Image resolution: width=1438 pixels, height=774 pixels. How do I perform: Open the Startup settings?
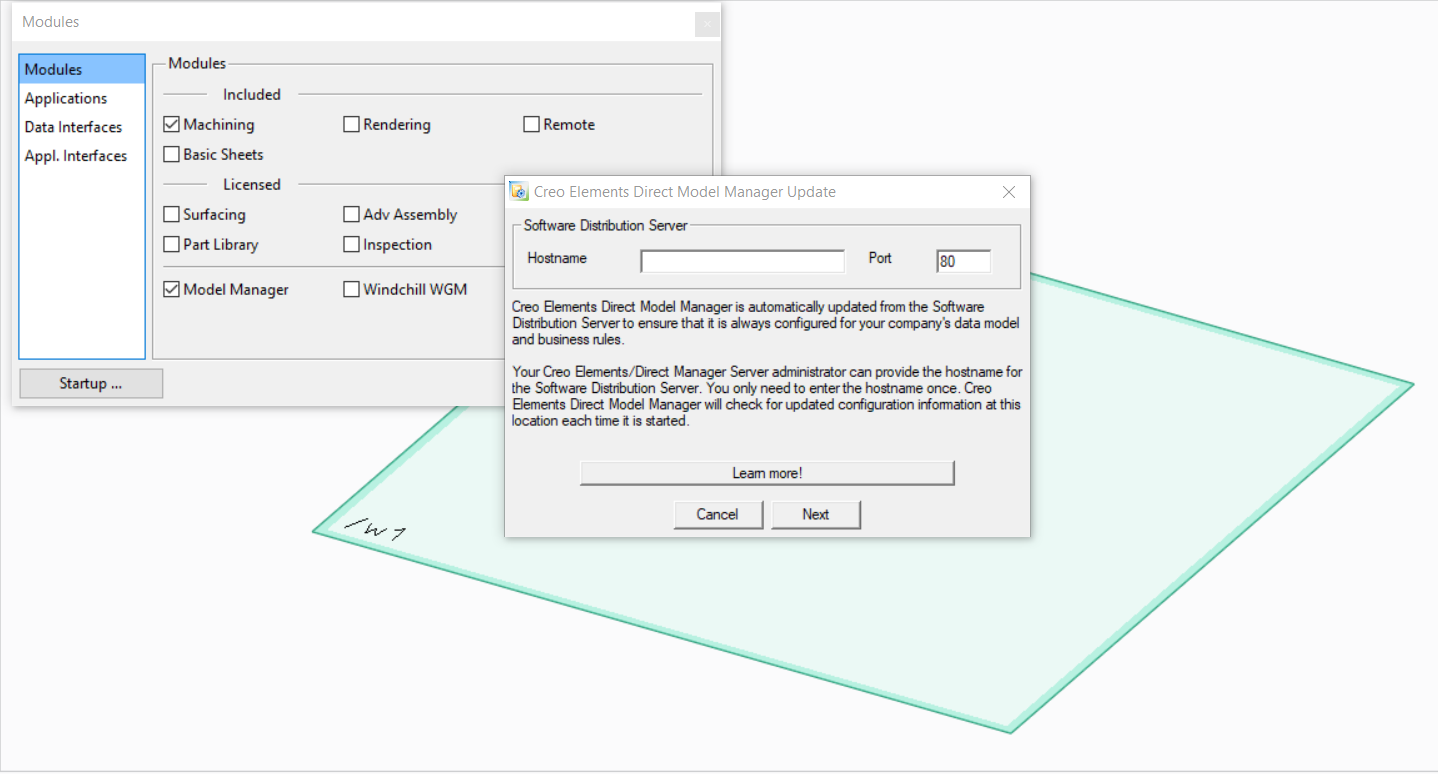(91, 383)
